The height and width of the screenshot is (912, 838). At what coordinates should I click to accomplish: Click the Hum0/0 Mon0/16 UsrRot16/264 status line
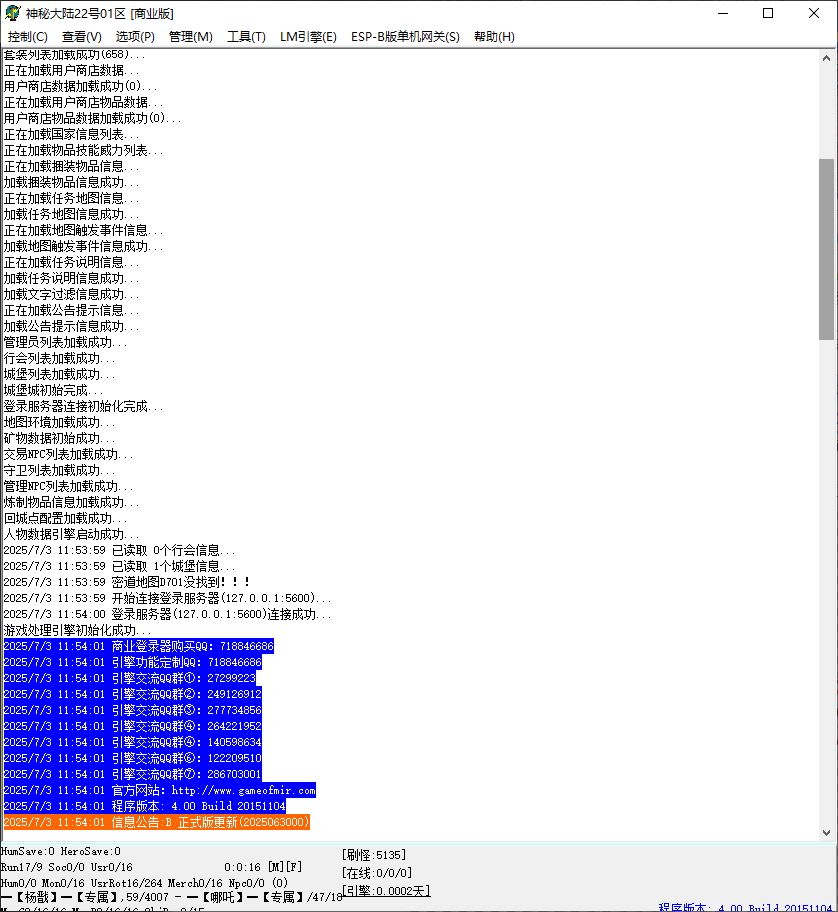tap(144, 882)
